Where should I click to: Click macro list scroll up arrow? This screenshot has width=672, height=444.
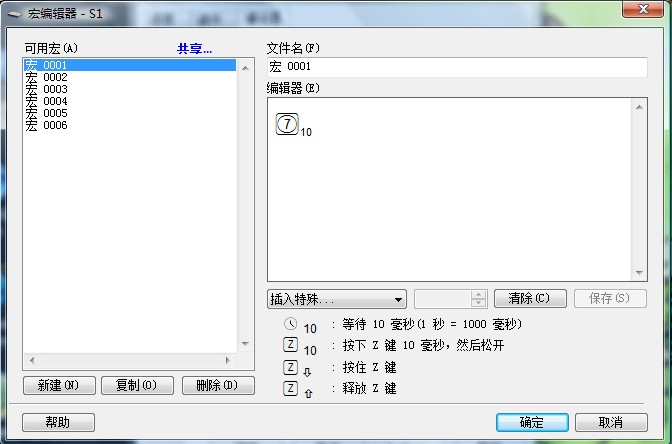(245, 68)
